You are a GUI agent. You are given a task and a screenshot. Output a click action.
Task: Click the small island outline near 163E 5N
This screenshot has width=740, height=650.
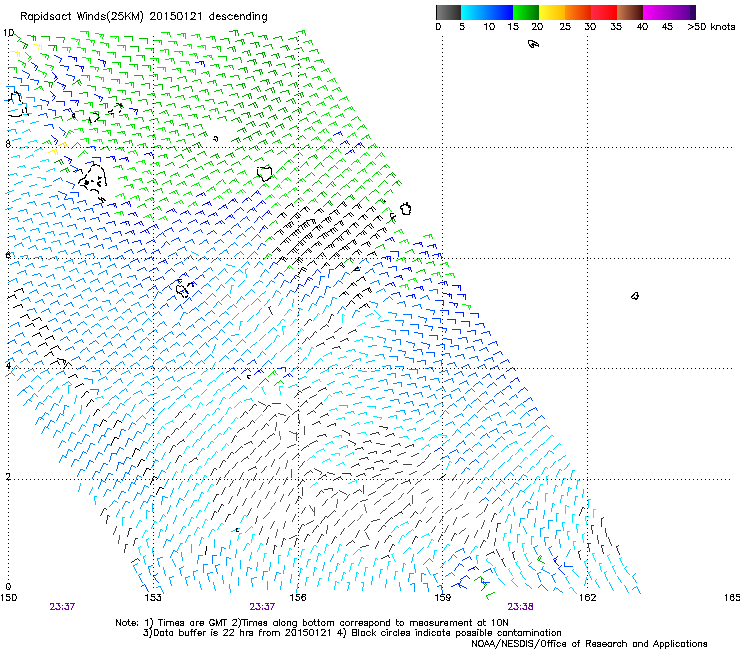pos(635,296)
